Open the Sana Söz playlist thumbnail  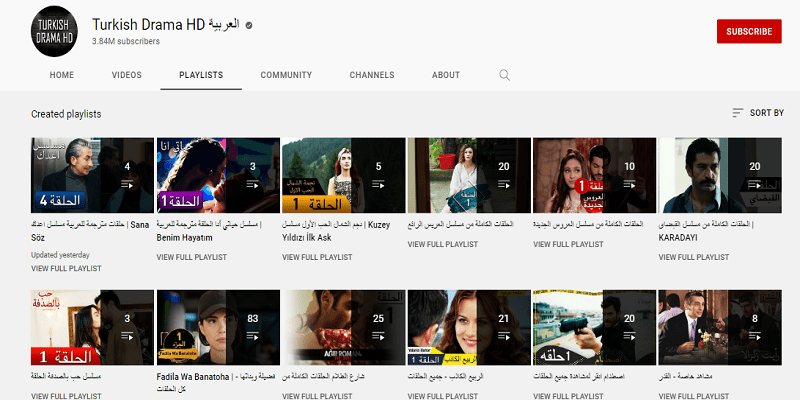(92, 175)
